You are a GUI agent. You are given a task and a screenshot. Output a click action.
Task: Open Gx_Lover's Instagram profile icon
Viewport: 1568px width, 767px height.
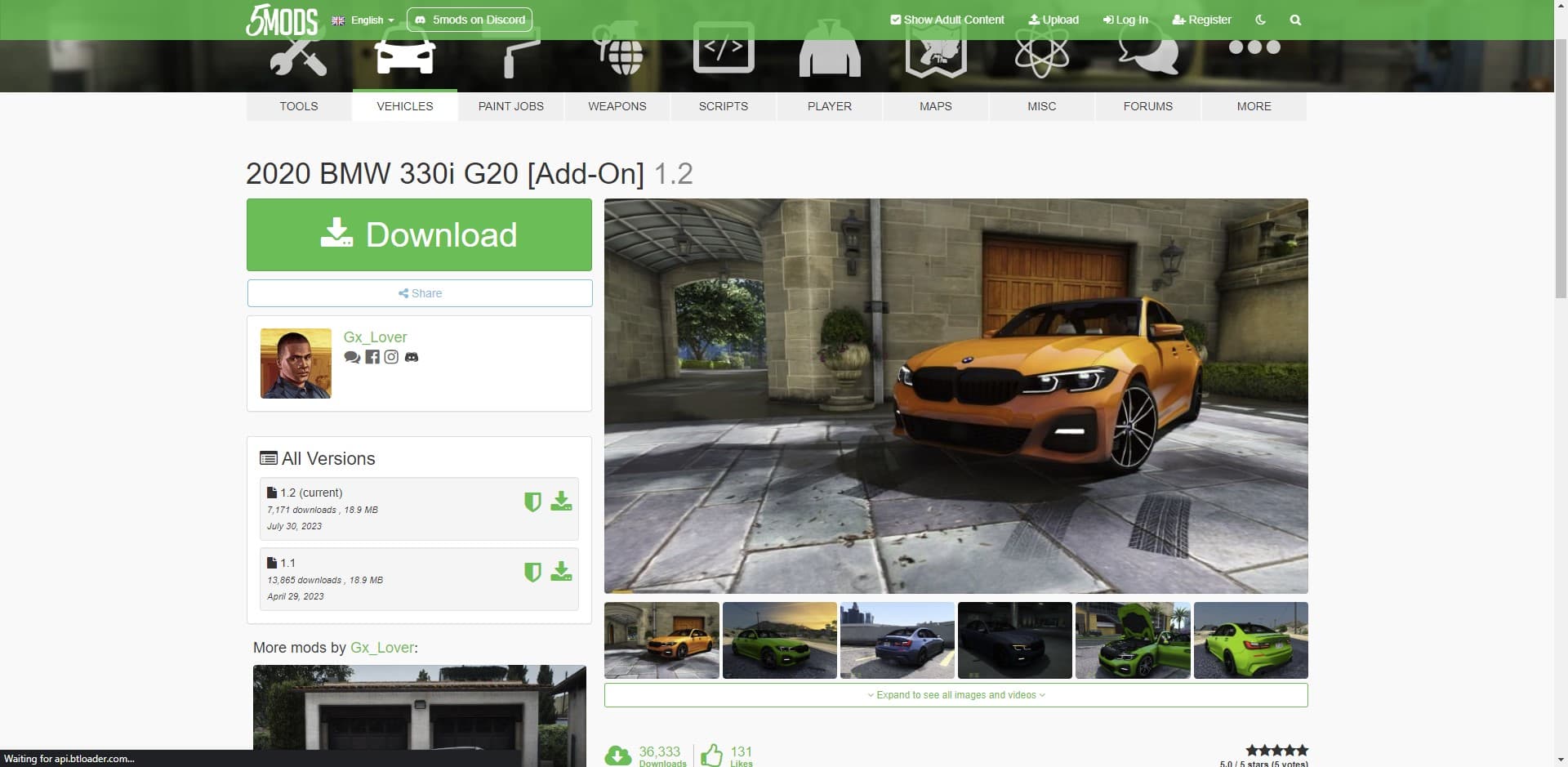tap(391, 357)
